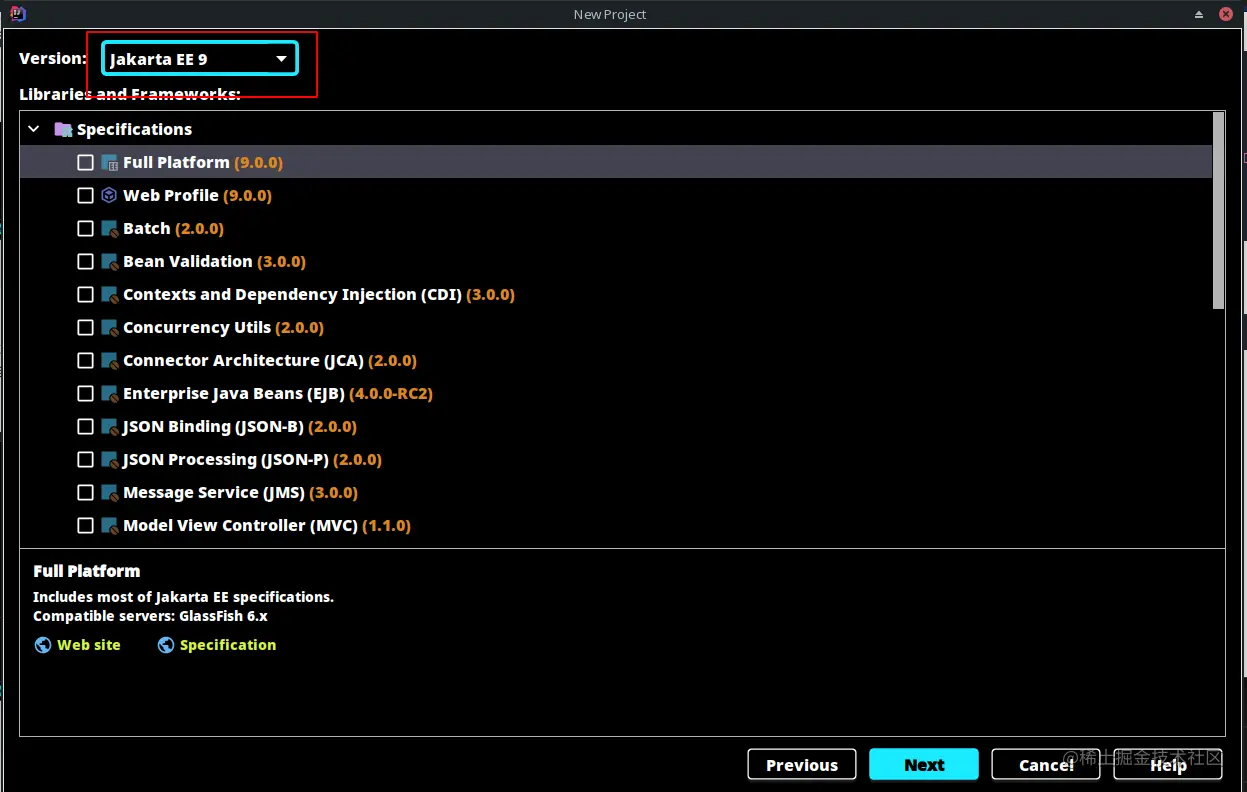The image size is (1247, 792).
Task: Enable the Message Service (JMS) checkbox
Action: 85,492
